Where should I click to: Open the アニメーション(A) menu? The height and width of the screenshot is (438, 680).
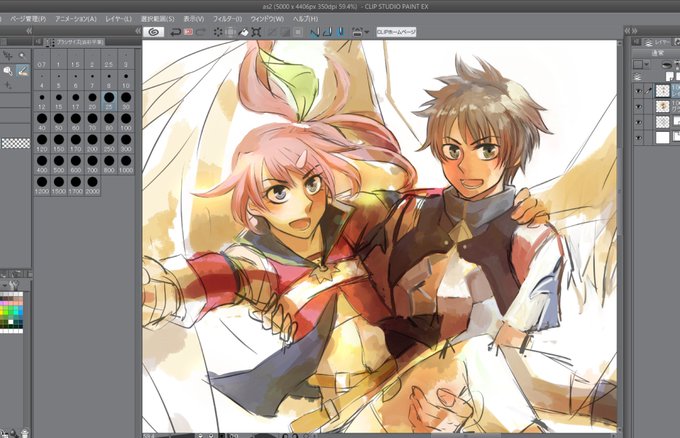coord(76,19)
